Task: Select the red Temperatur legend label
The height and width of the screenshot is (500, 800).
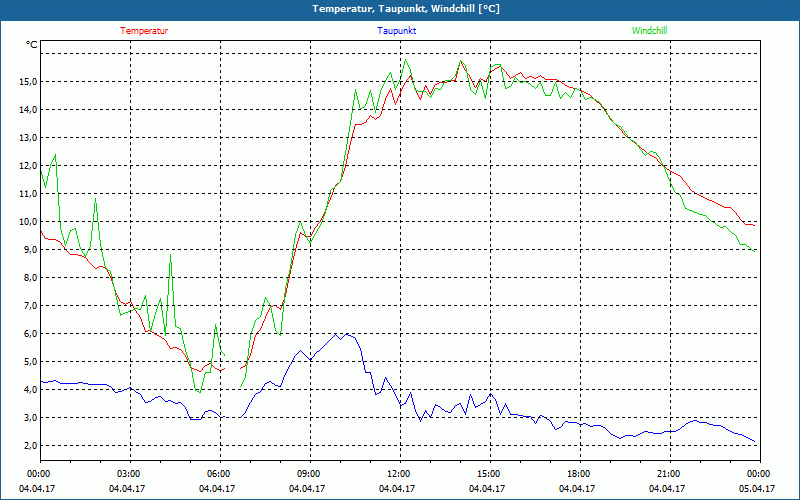Action: [144, 31]
